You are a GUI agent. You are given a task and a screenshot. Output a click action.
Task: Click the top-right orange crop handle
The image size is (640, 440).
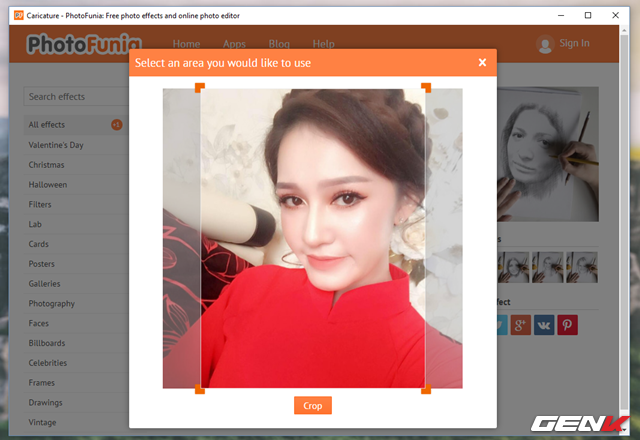coord(426,88)
